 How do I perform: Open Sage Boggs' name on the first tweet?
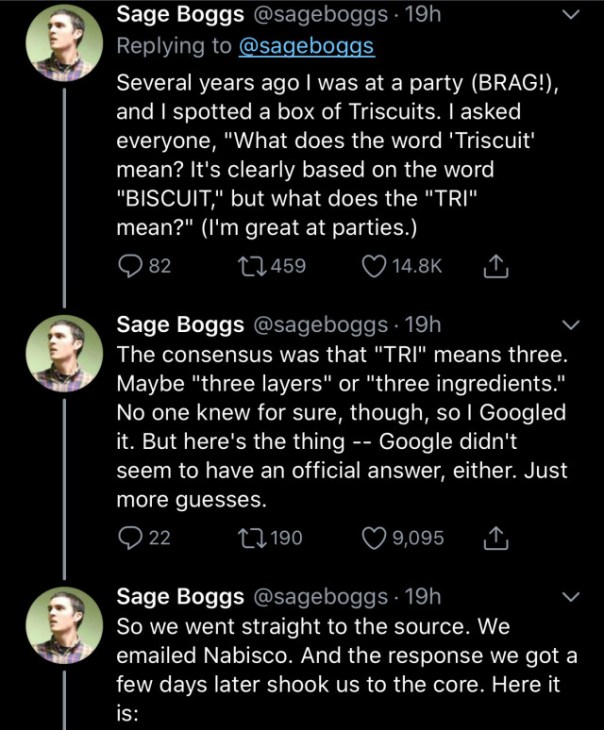click(x=180, y=15)
